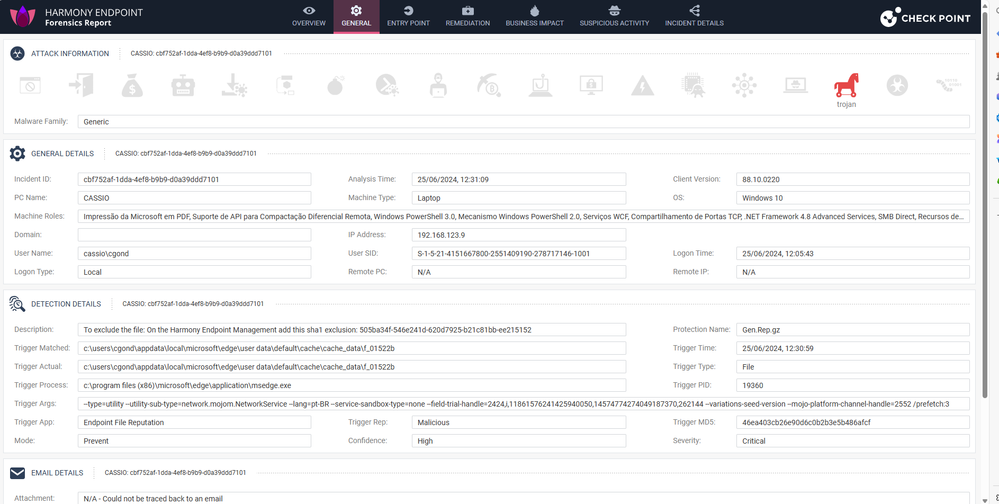999x504 pixels.
Task: Click the red trojan attack icon
Action: point(846,87)
